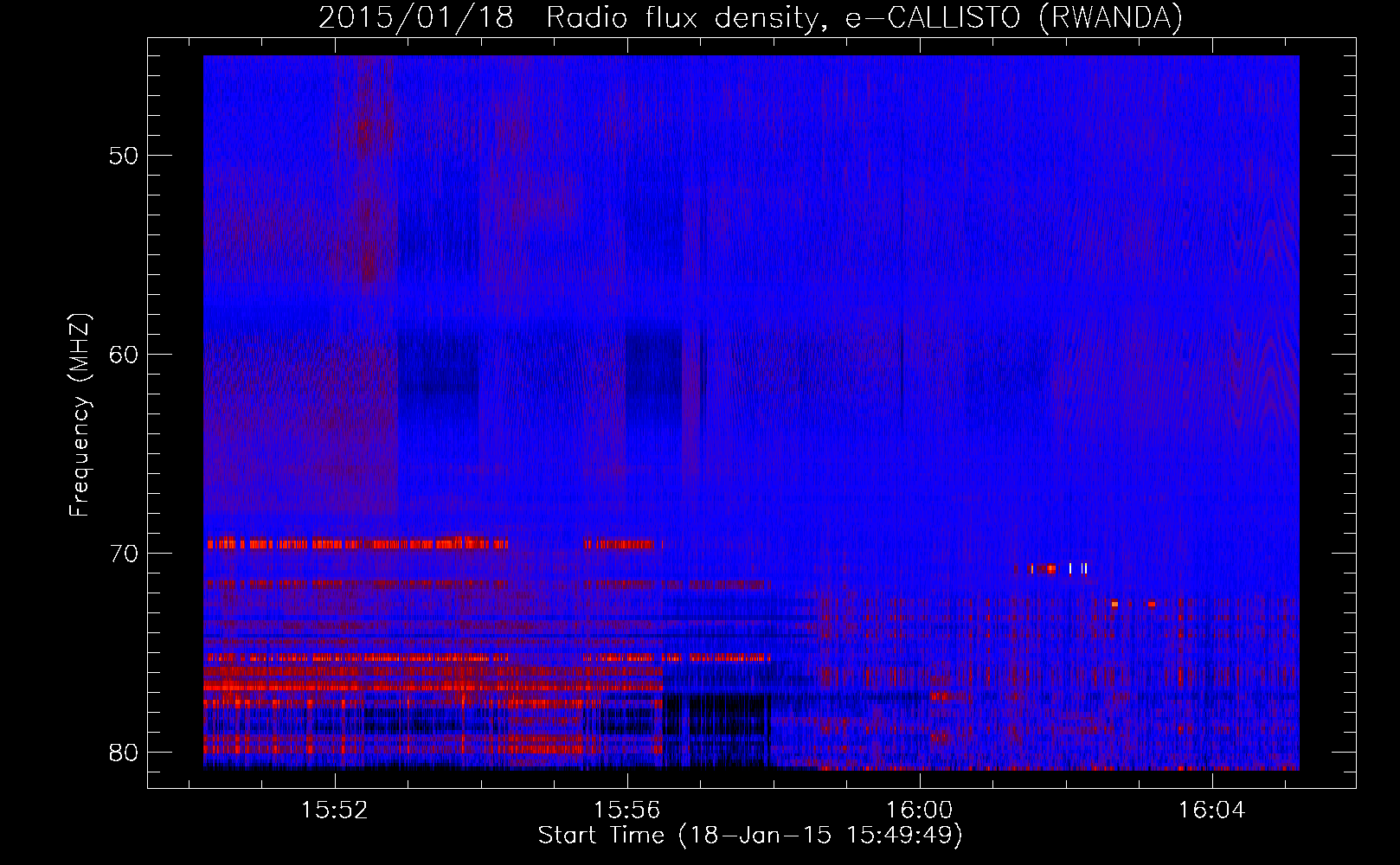Click the 60 frequency tick label
Screen dimensions: 1400x865
pyautogui.click(x=124, y=355)
